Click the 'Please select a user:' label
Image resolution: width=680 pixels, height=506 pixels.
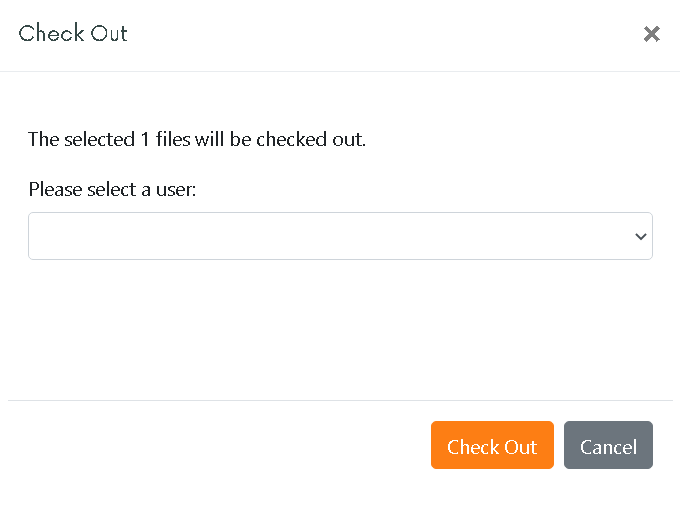(112, 189)
